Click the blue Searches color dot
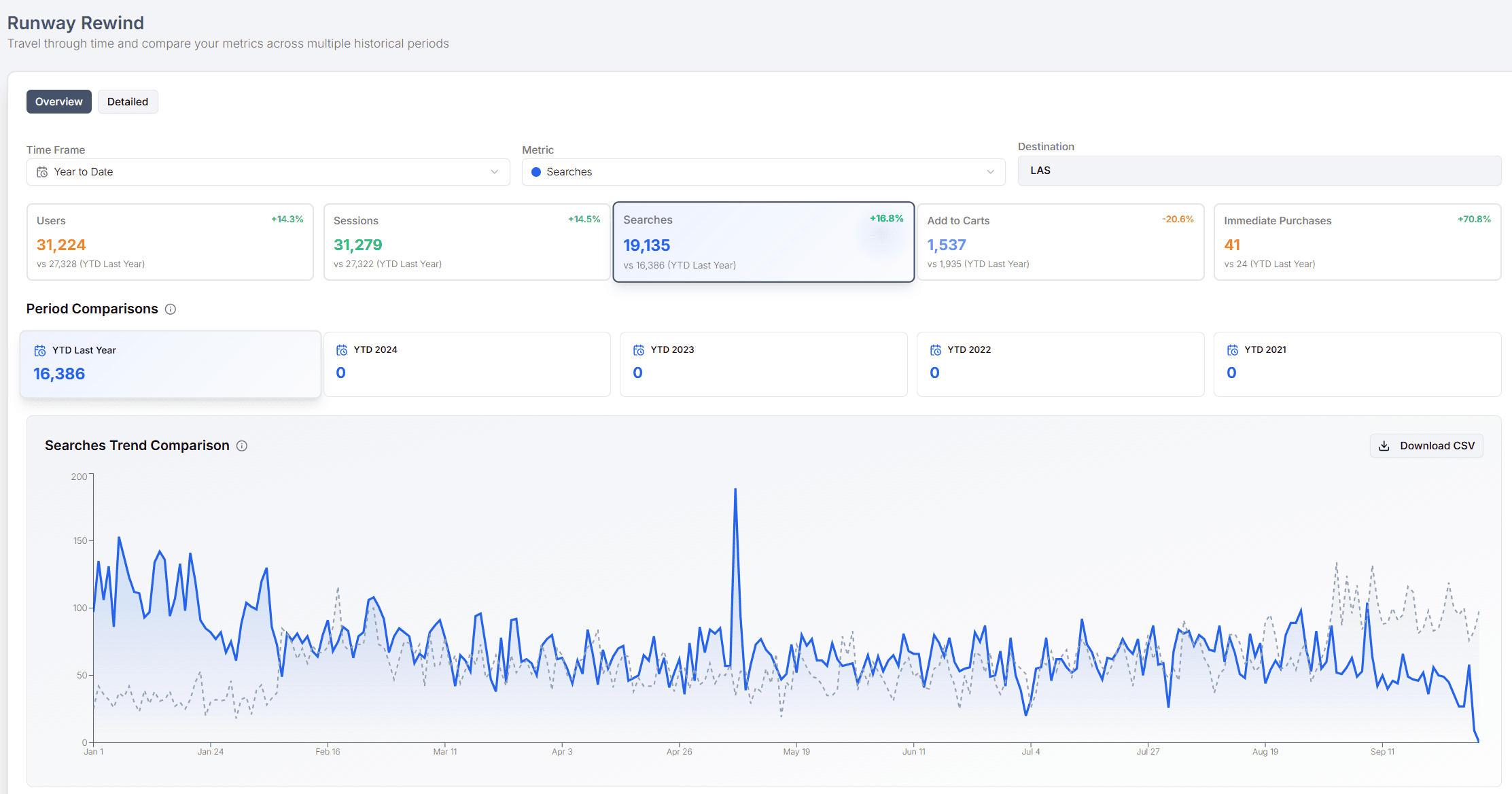 click(x=536, y=172)
